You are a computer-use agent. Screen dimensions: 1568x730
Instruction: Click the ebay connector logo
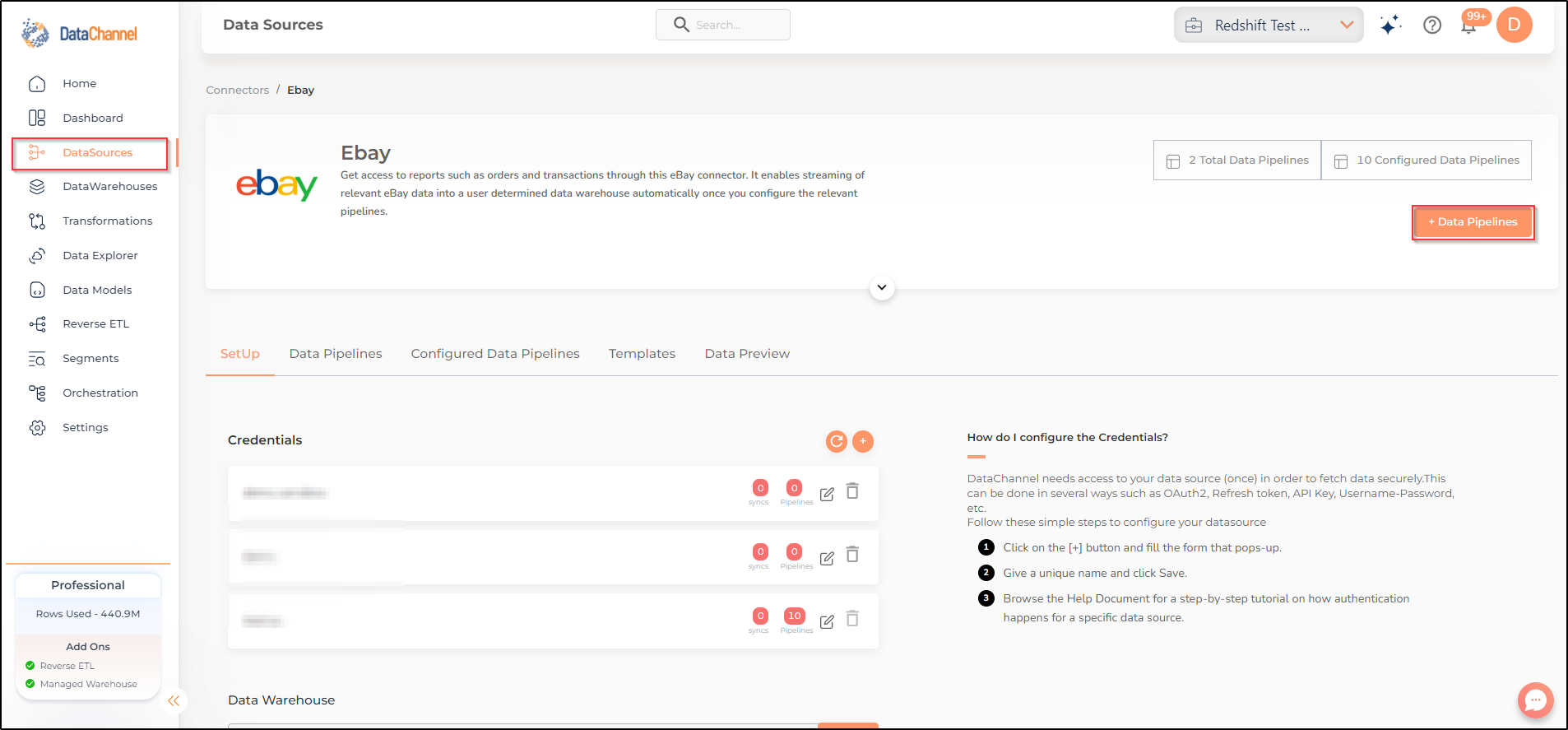tap(276, 184)
